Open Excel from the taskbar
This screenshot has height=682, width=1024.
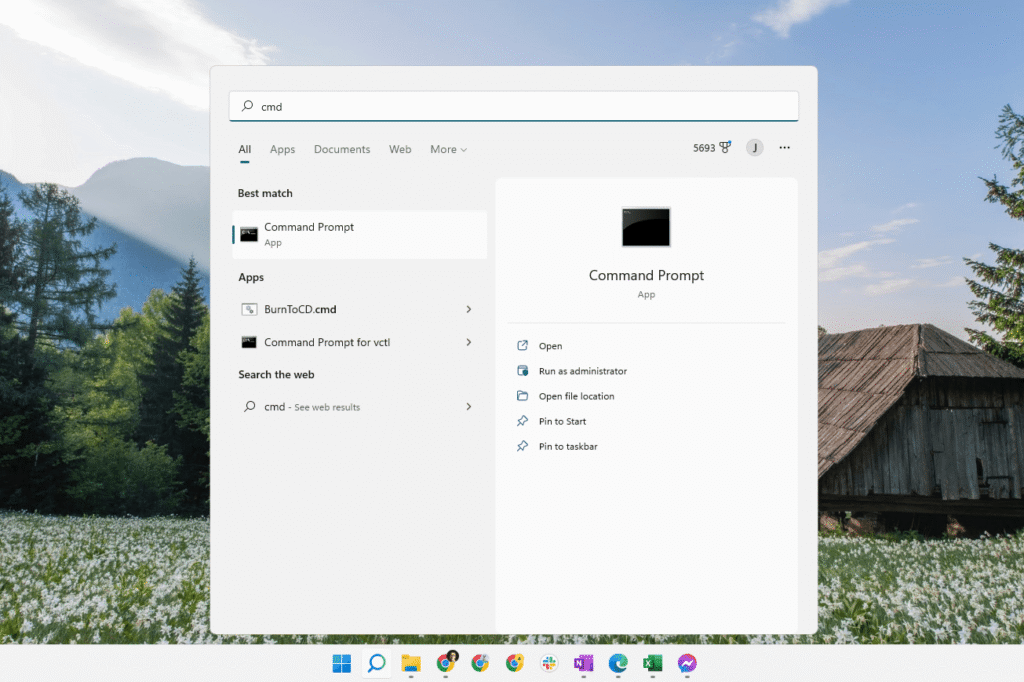(x=652, y=663)
